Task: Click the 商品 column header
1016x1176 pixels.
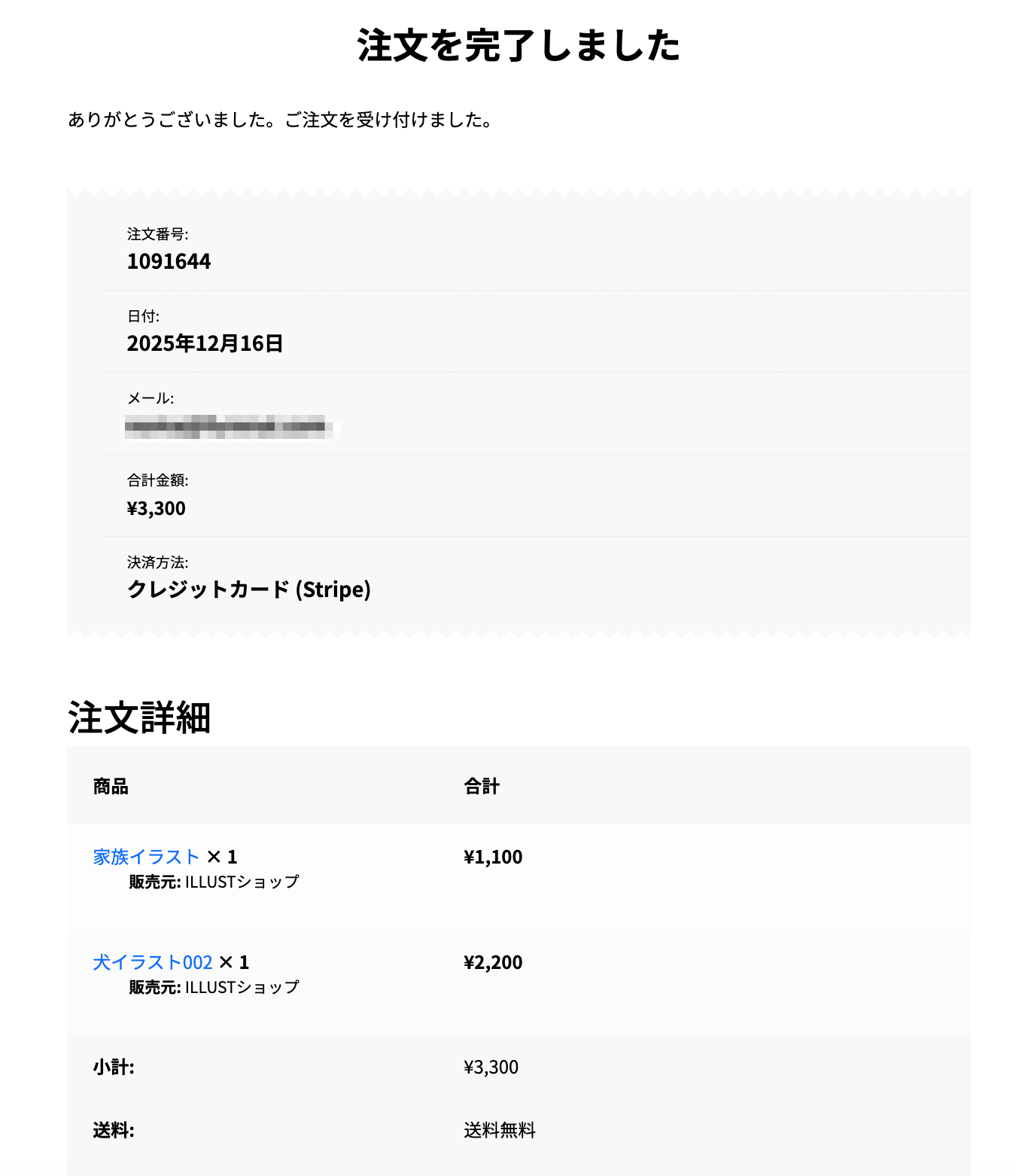Action: pyautogui.click(x=111, y=787)
